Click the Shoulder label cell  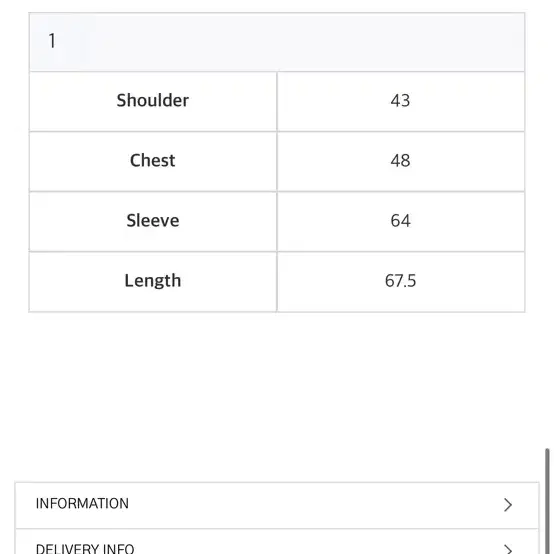pos(153,100)
